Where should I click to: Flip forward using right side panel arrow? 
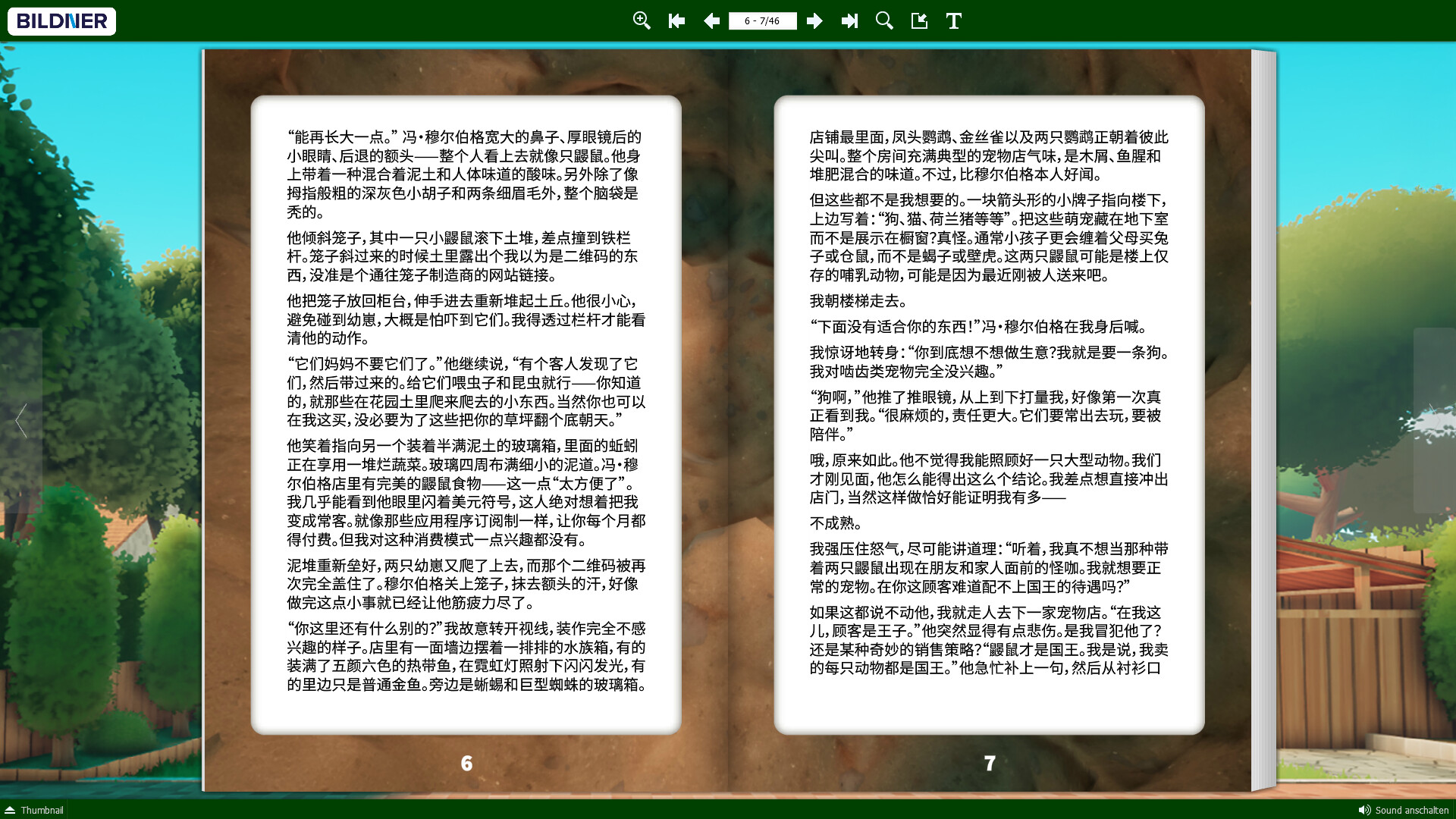click(x=1433, y=420)
